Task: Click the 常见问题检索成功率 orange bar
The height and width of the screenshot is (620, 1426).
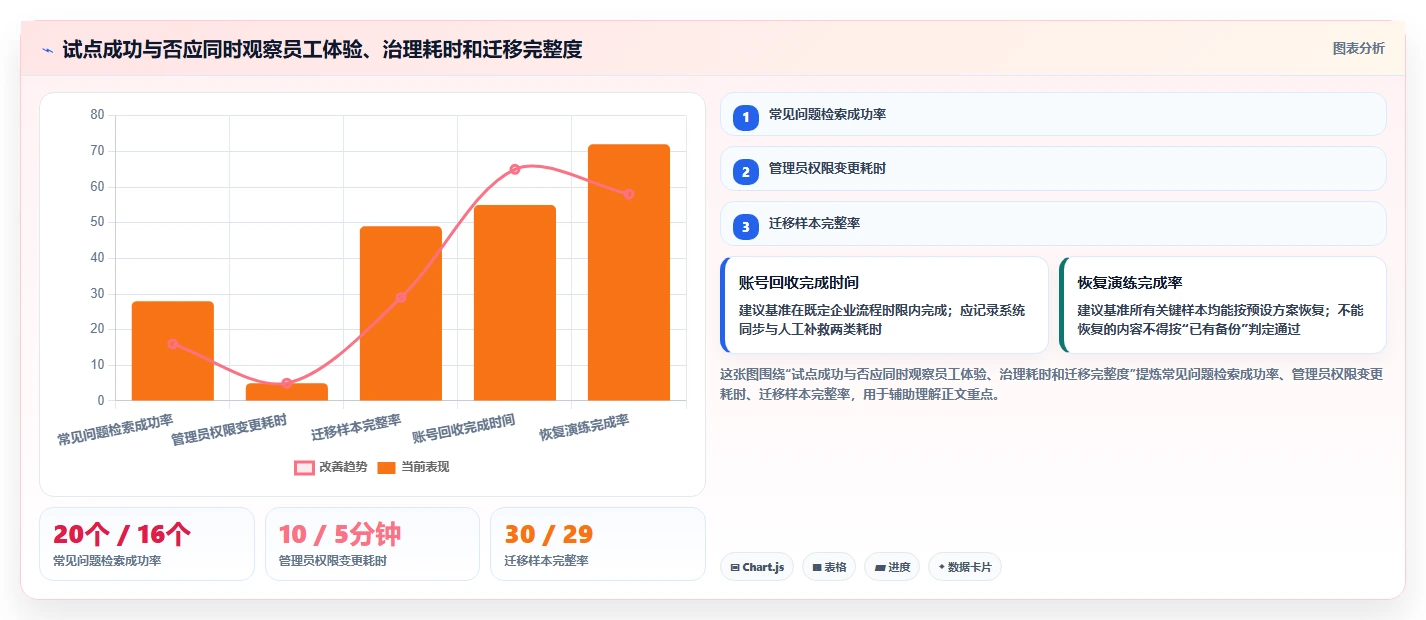Action: [173, 351]
